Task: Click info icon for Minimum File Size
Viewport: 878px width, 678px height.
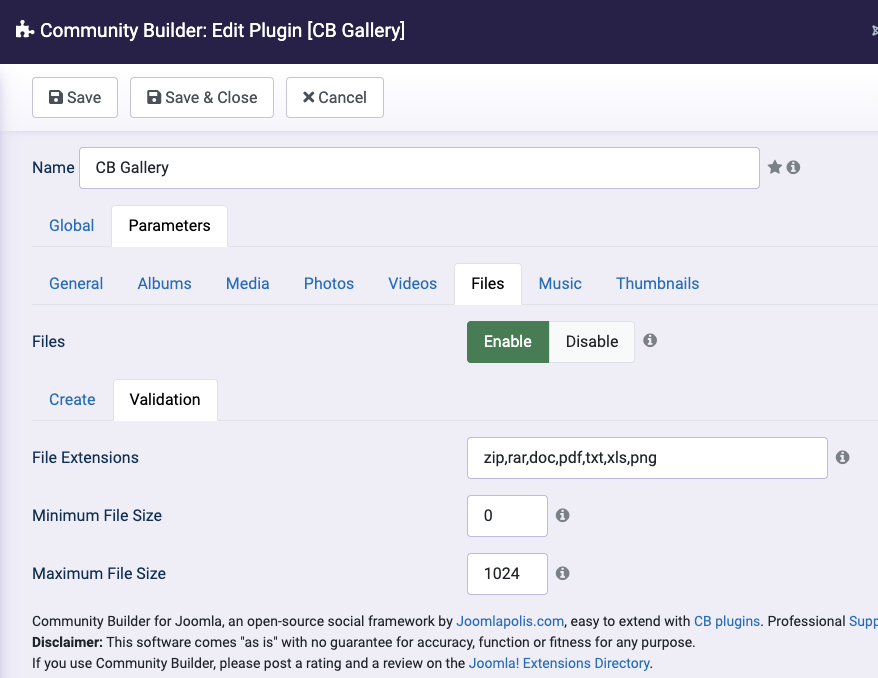Action: [562, 515]
